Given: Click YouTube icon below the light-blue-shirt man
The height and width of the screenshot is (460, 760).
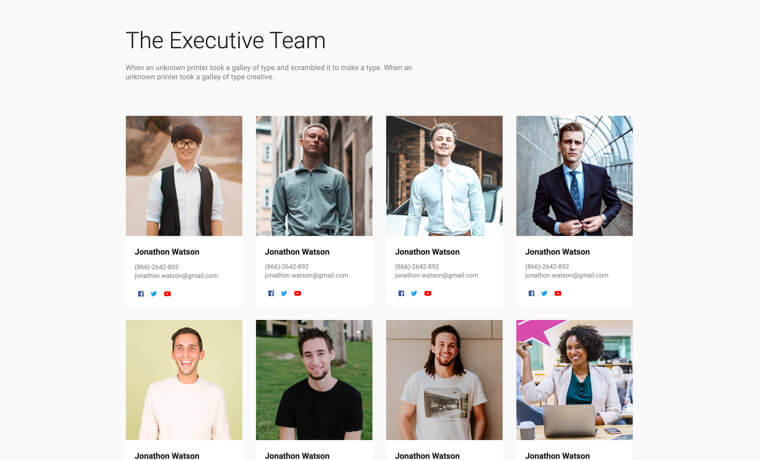Looking at the screenshot, I should click(x=427, y=293).
